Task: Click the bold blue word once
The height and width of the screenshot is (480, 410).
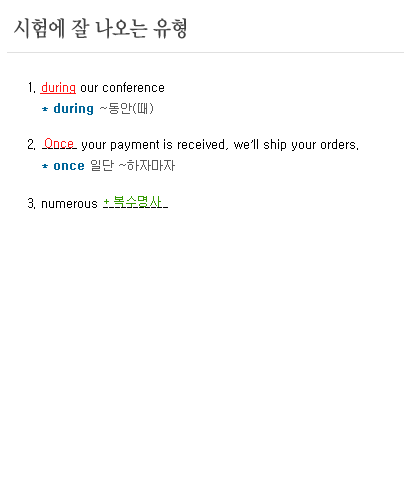Action: coord(69,166)
